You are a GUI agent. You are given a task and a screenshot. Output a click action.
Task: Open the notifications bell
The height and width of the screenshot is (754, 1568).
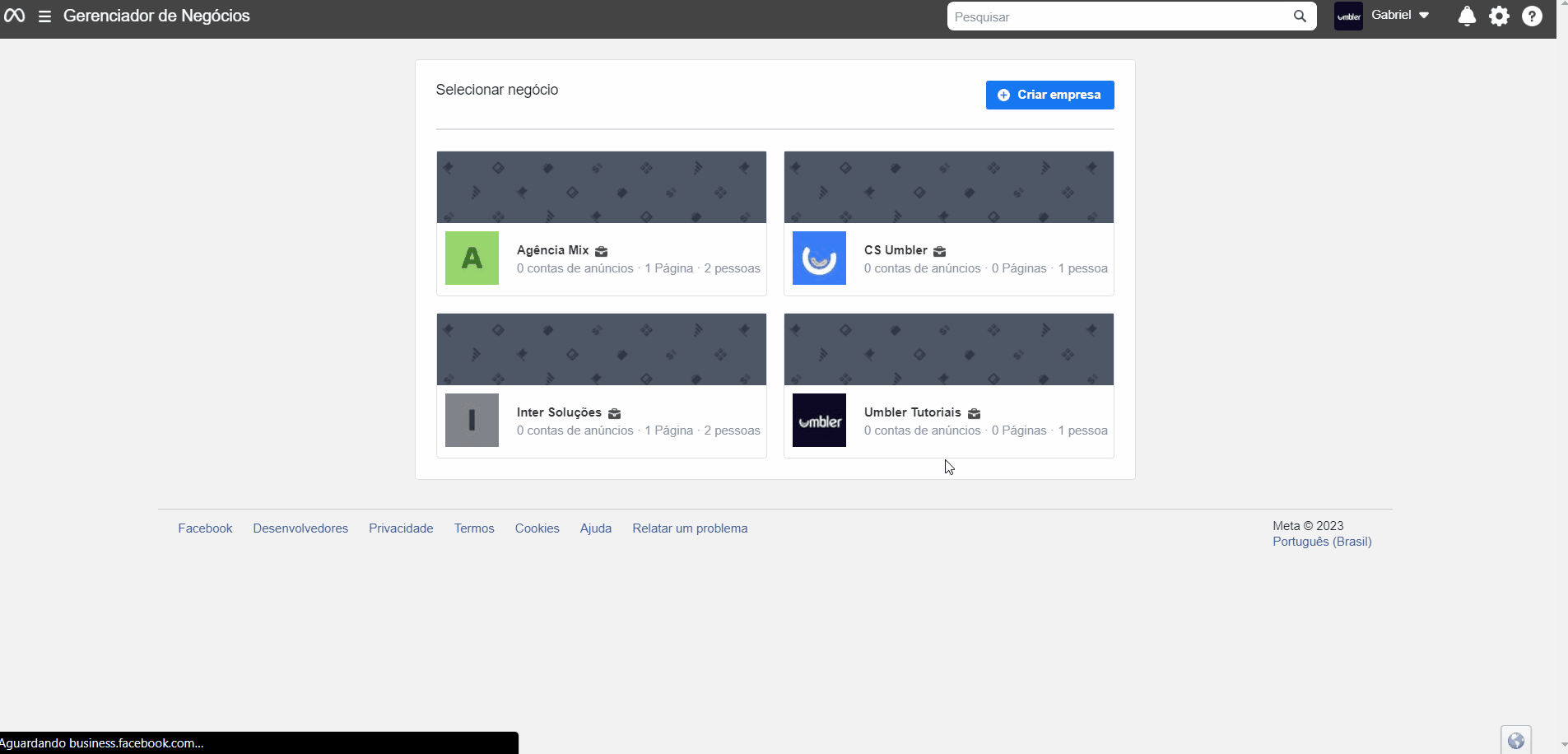pos(1467,16)
